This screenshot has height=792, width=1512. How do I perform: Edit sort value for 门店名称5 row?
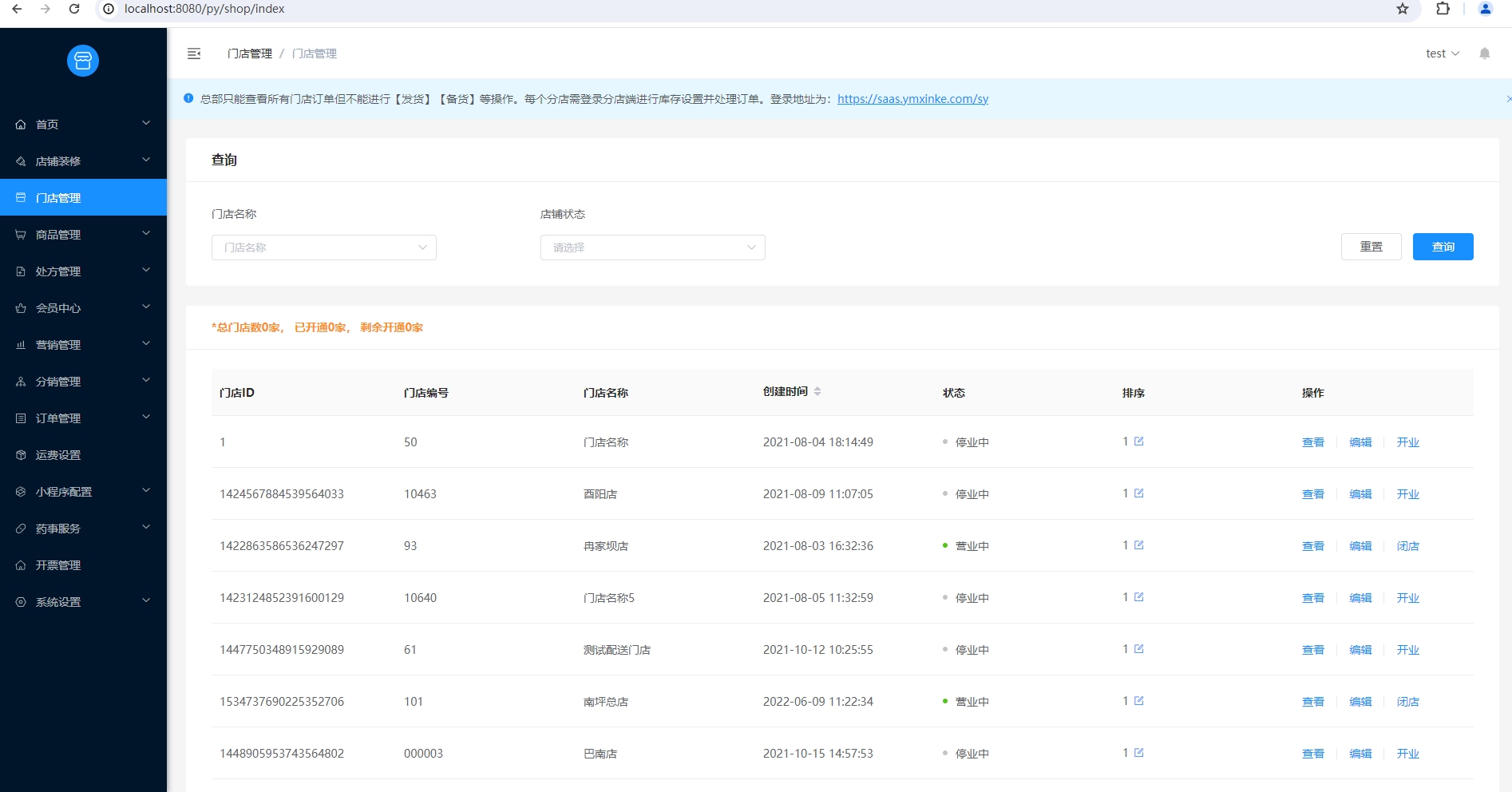(x=1139, y=597)
